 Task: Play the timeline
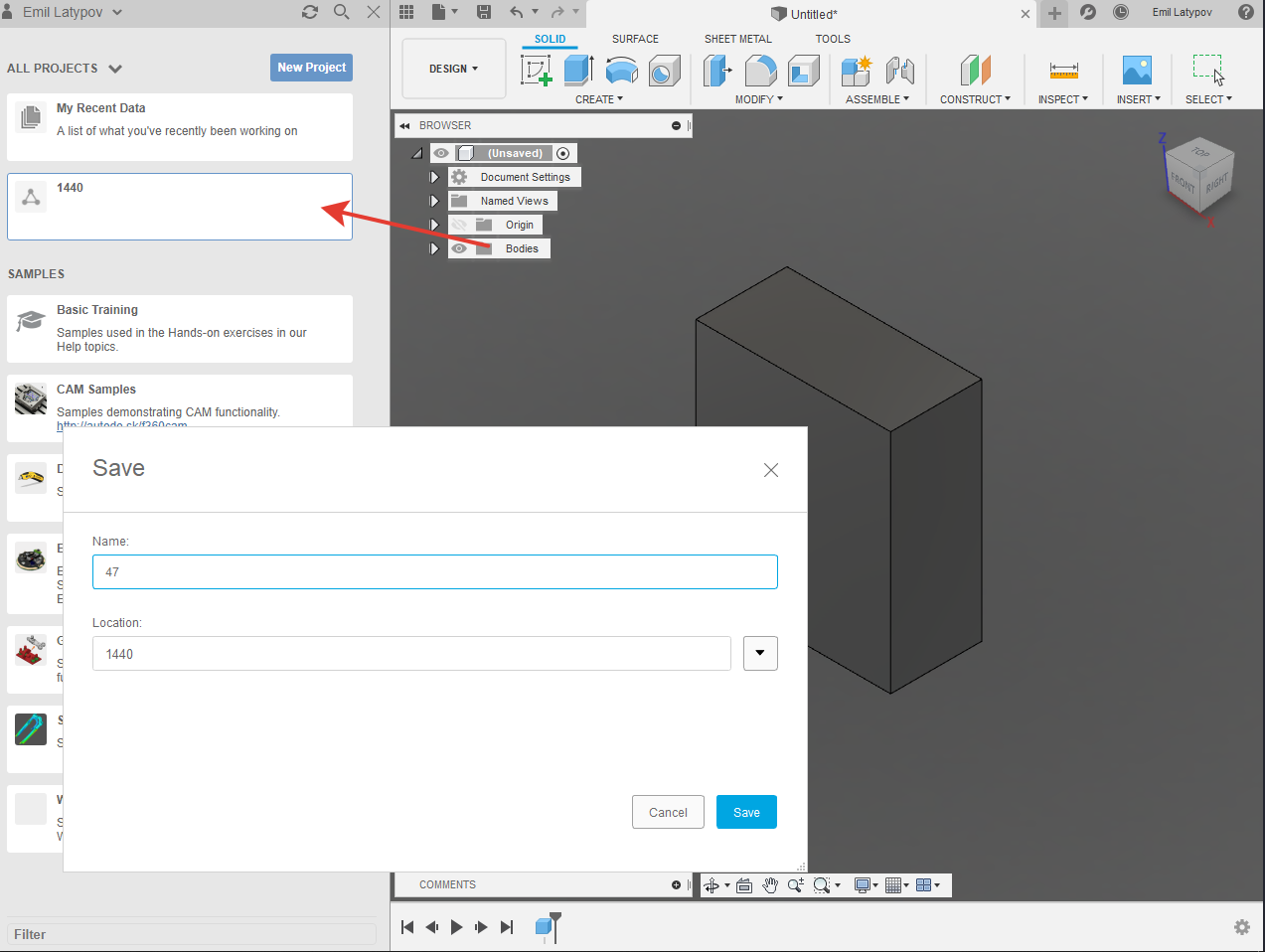pyautogui.click(x=456, y=927)
